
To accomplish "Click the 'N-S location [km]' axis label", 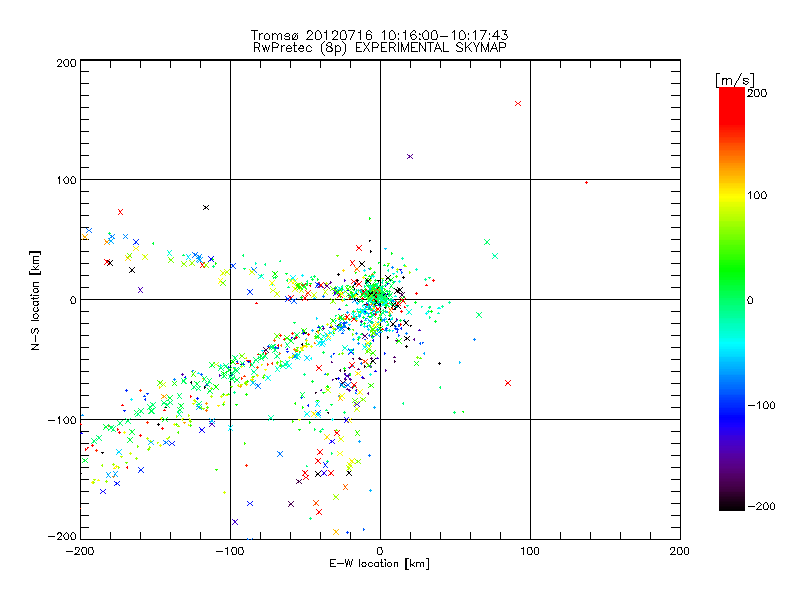I will [x=35, y=300].
